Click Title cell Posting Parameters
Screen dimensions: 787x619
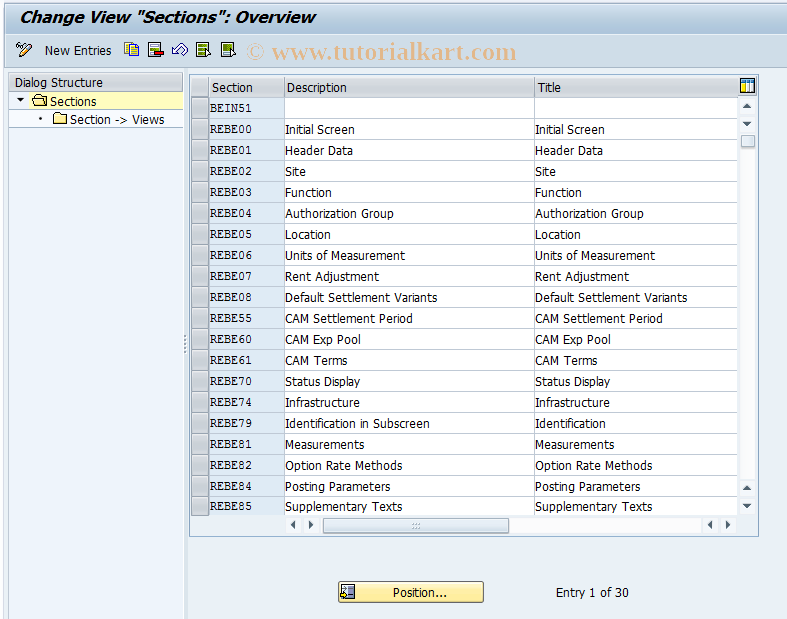(x=636, y=488)
